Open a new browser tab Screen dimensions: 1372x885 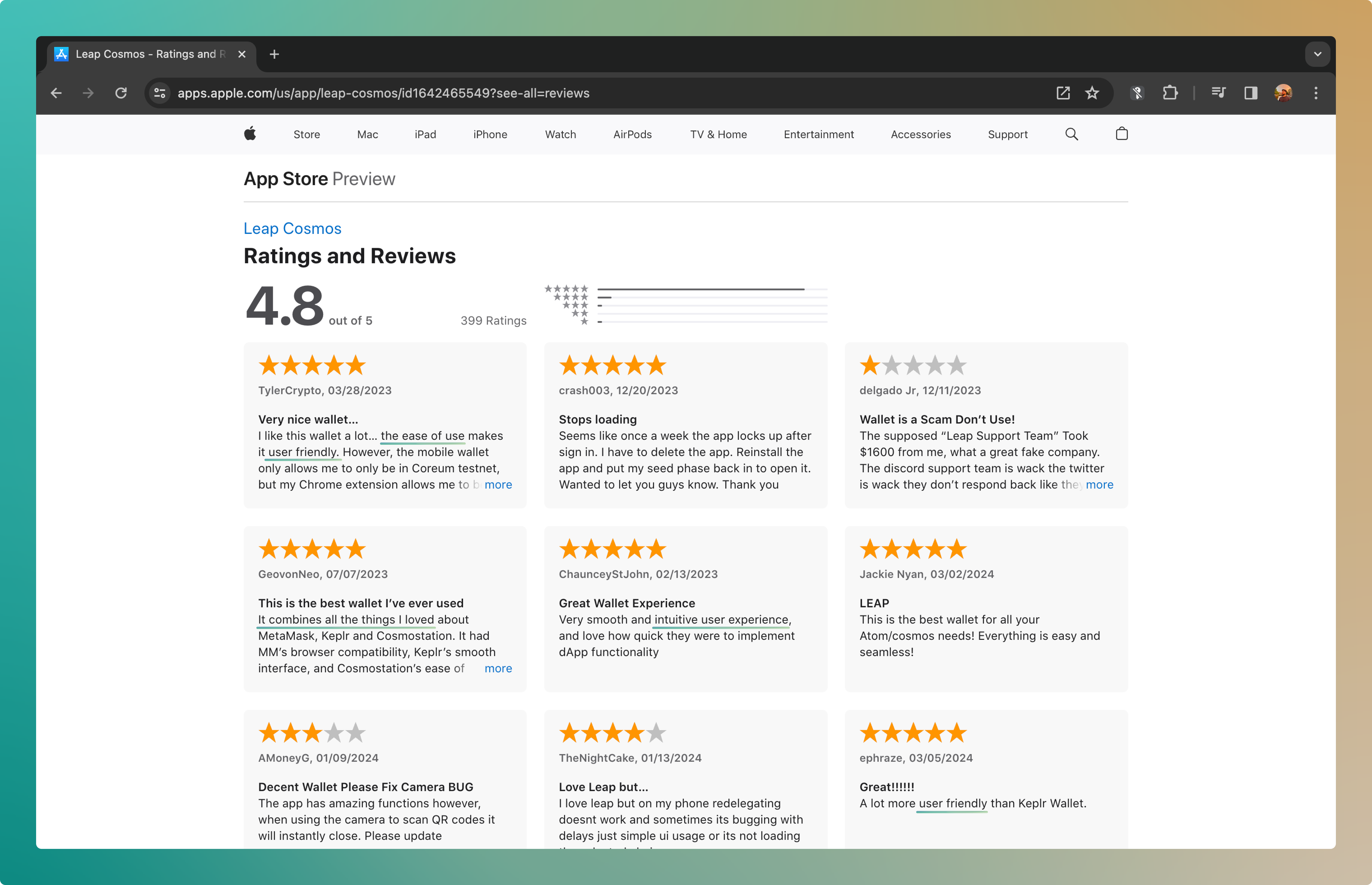point(275,54)
